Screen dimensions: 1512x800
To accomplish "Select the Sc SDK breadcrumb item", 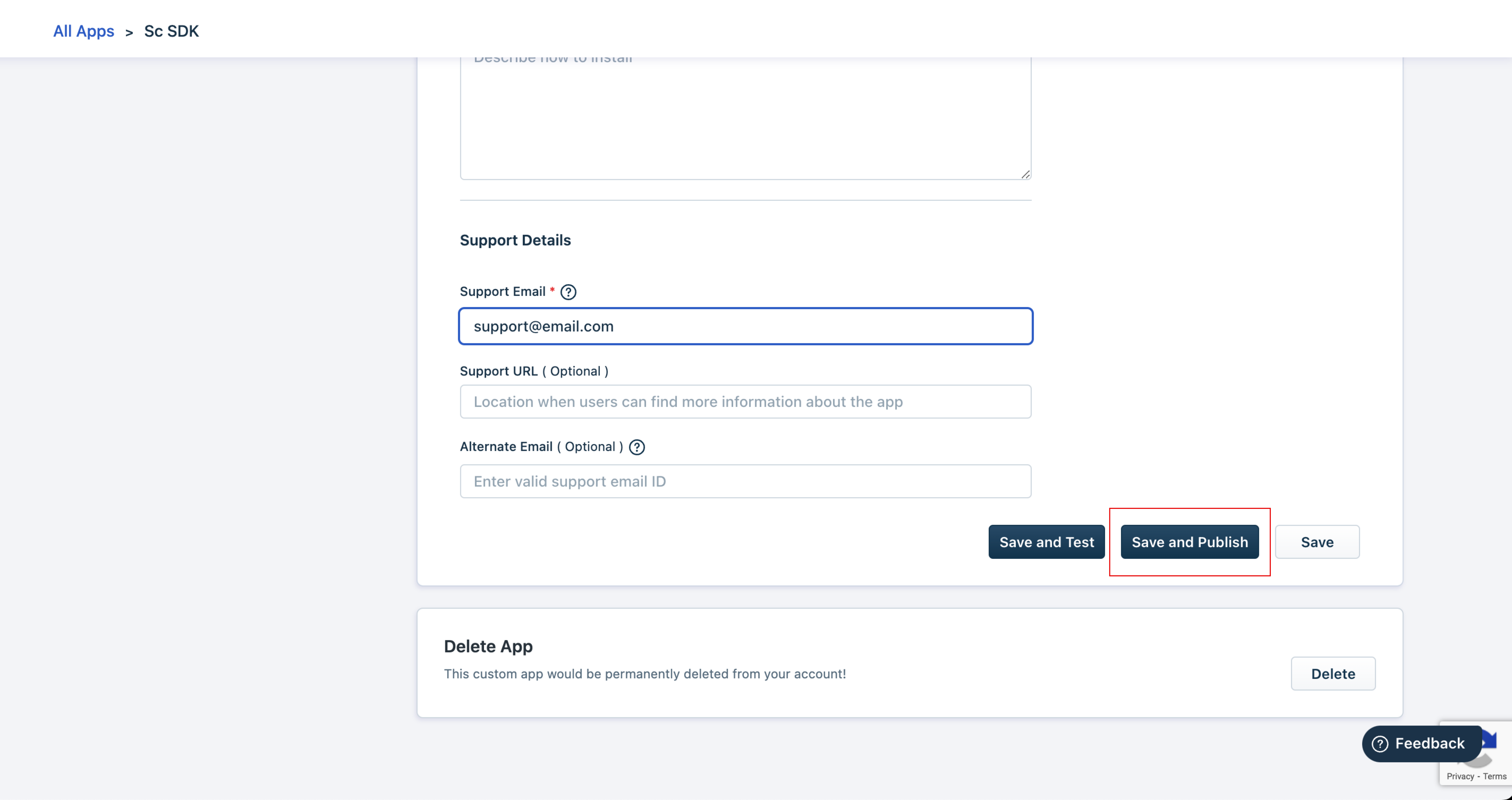I will [170, 30].
